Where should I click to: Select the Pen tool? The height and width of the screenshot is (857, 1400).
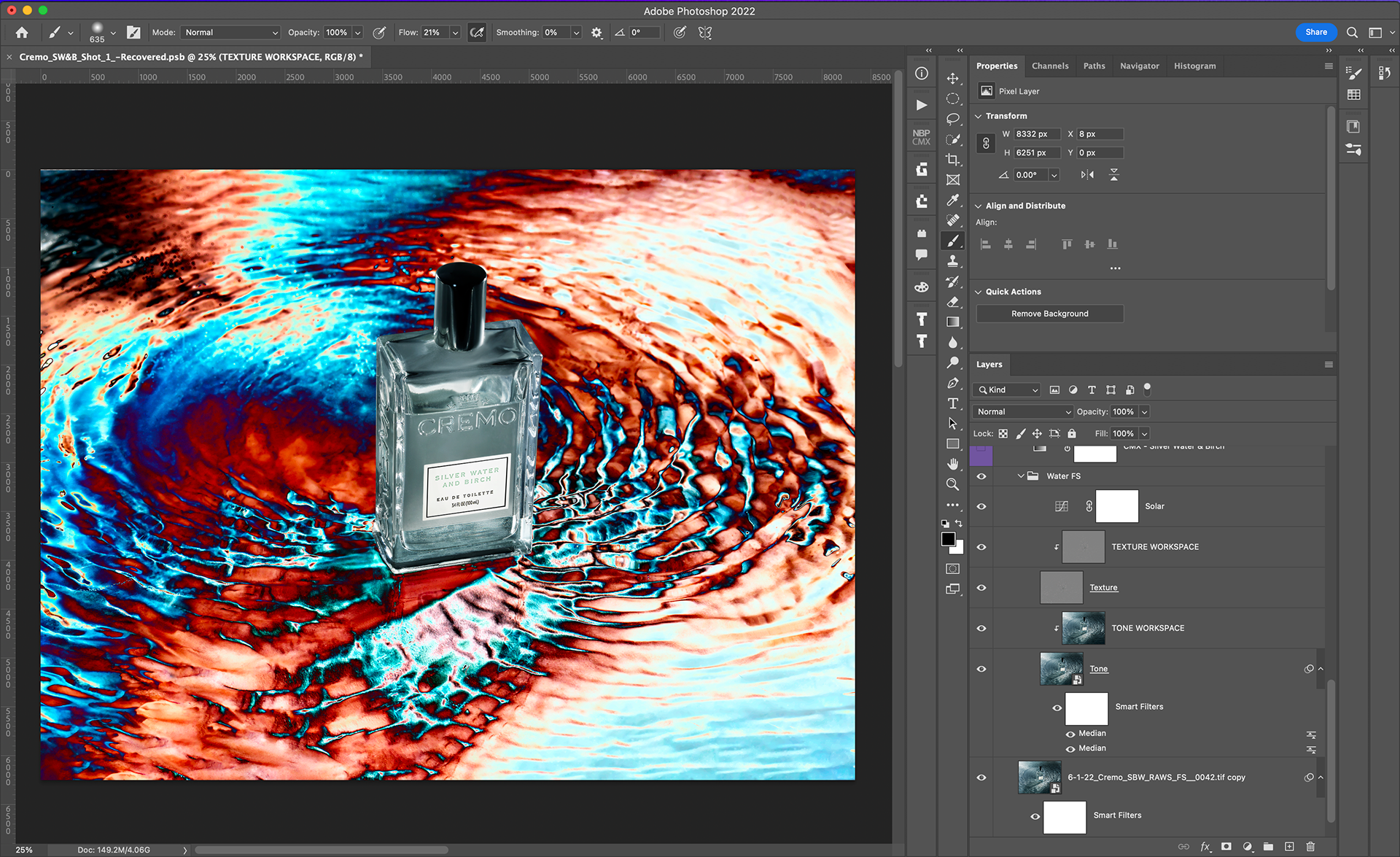[952, 383]
